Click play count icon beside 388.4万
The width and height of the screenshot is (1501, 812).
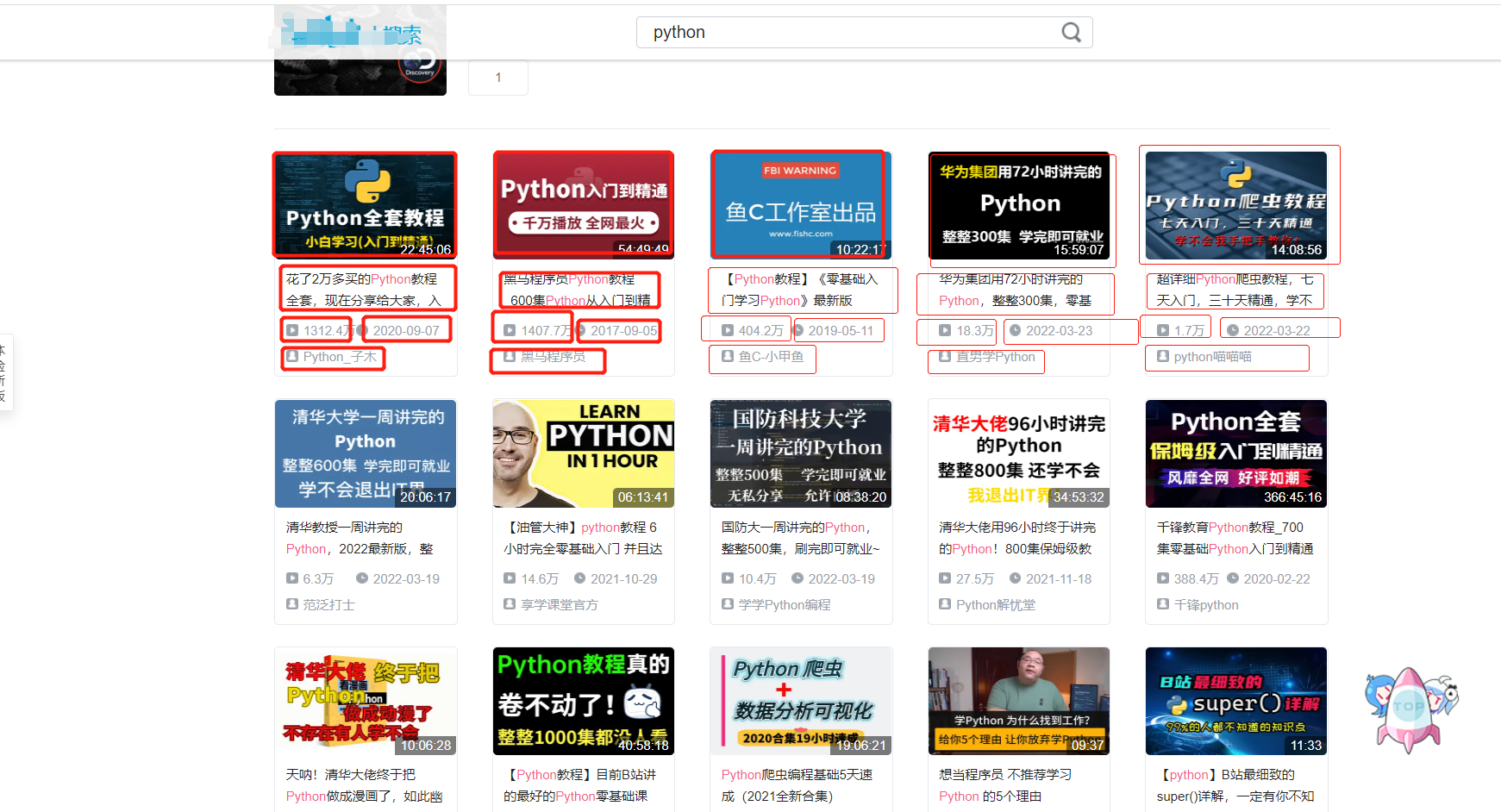point(1163,579)
